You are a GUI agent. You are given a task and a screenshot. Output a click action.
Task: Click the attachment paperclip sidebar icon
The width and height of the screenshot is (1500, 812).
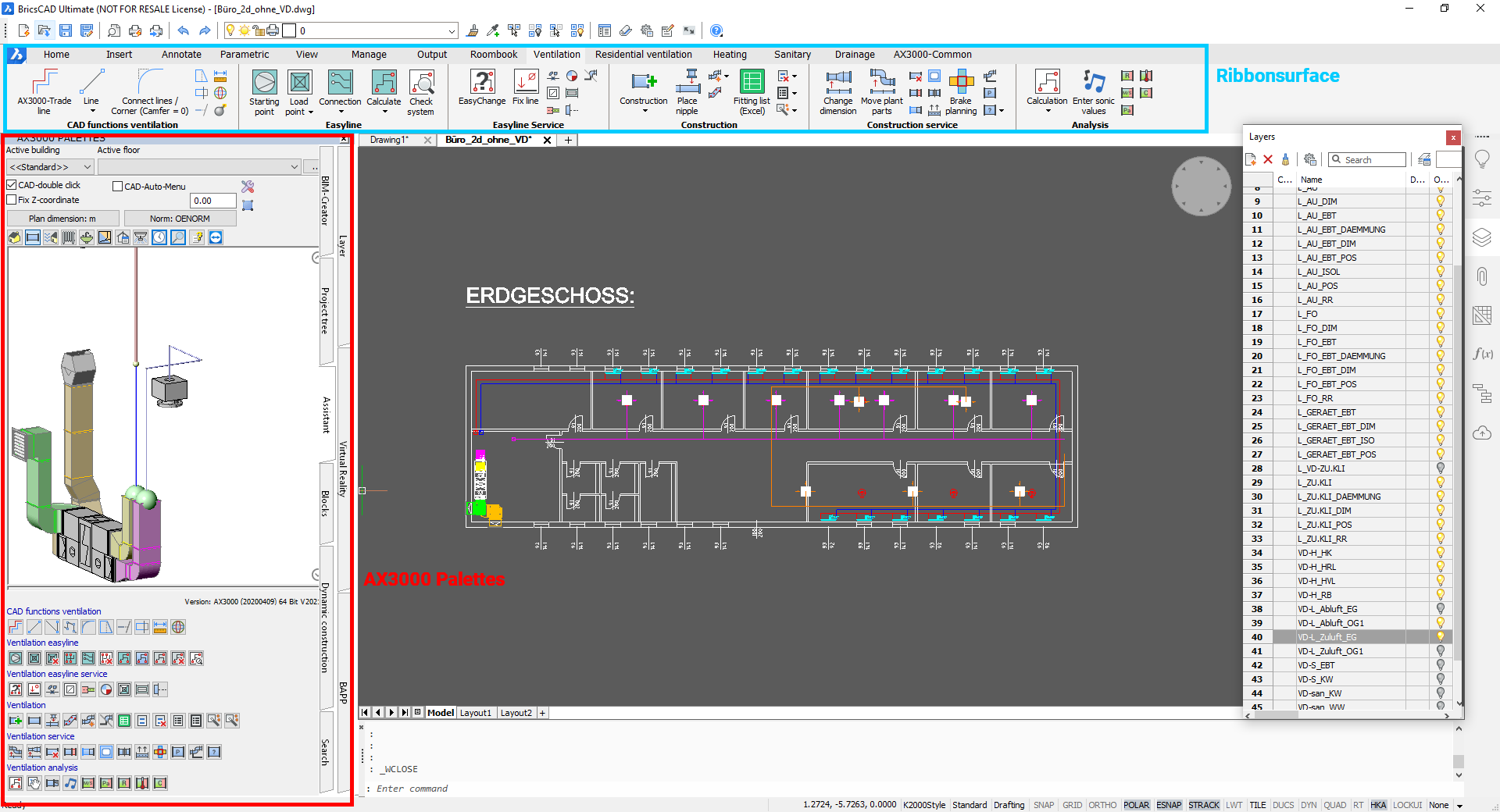[x=1482, y=276]
